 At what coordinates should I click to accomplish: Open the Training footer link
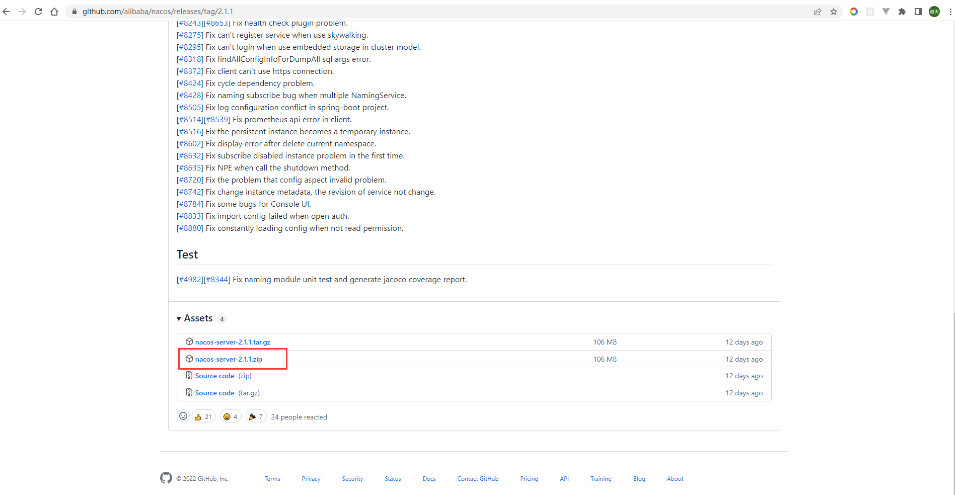[x=601, y=479]
